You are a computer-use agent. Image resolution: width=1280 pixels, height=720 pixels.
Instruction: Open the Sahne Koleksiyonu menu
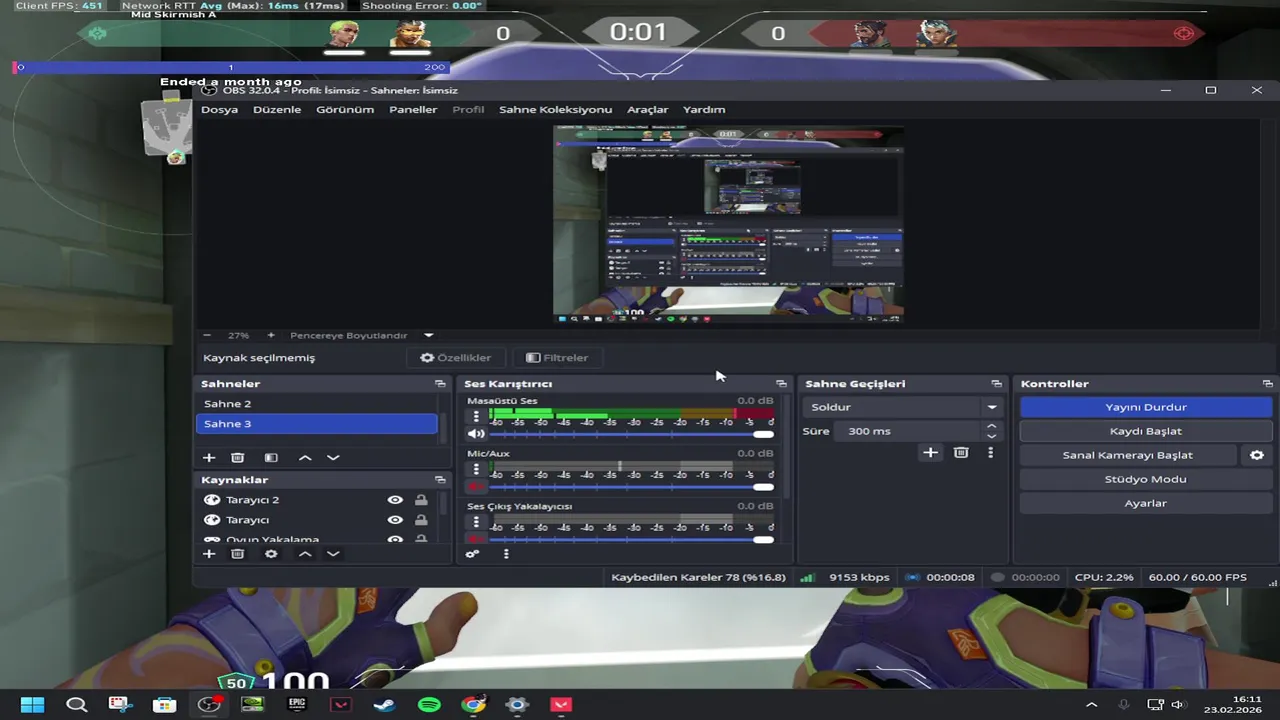[555, 109]
